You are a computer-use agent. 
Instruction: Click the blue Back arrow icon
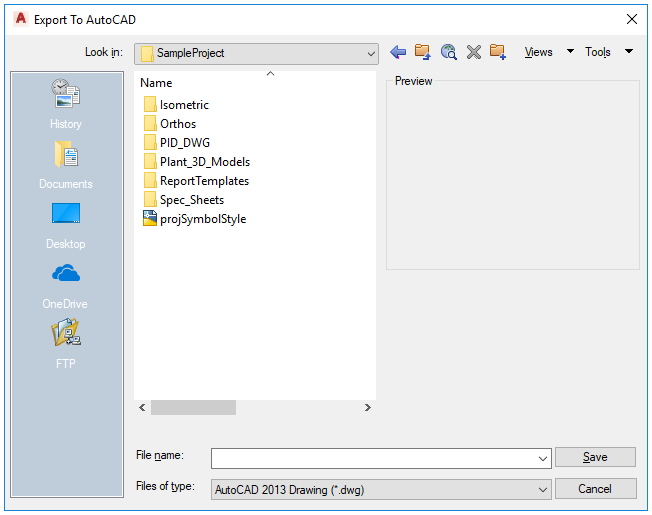tap(398, 52)
